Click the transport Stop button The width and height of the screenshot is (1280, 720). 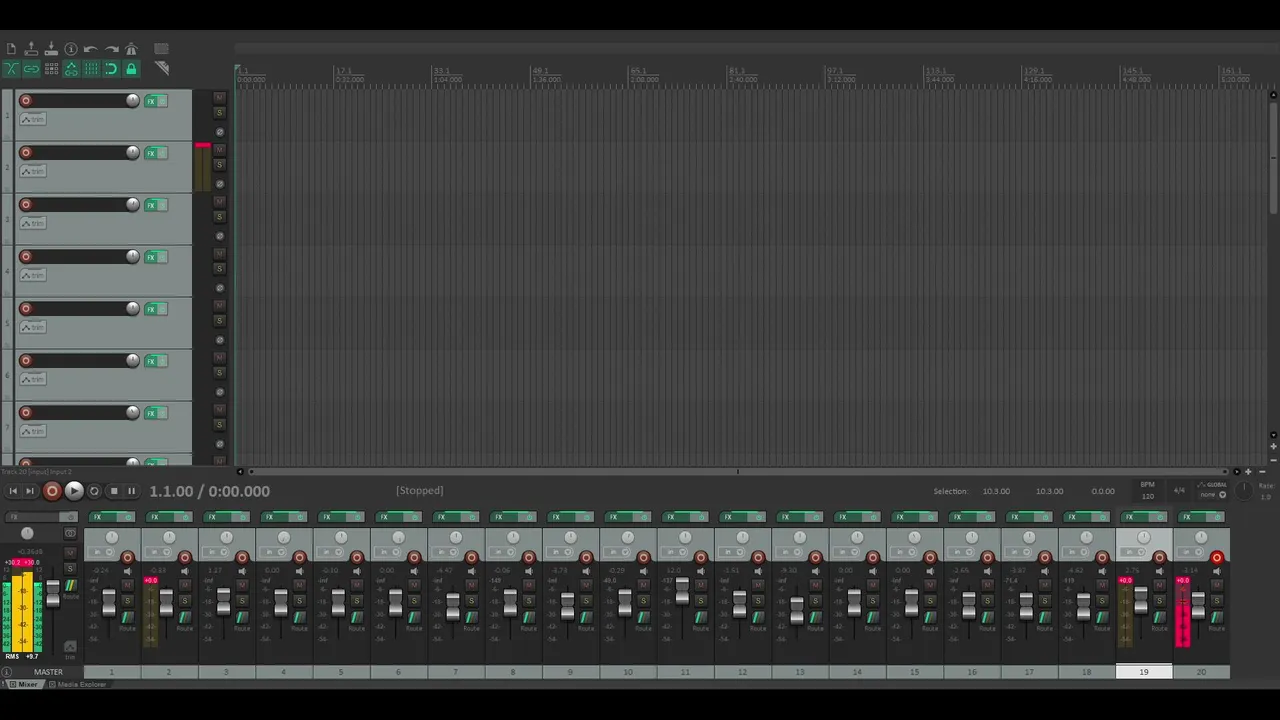click(114, 491)
